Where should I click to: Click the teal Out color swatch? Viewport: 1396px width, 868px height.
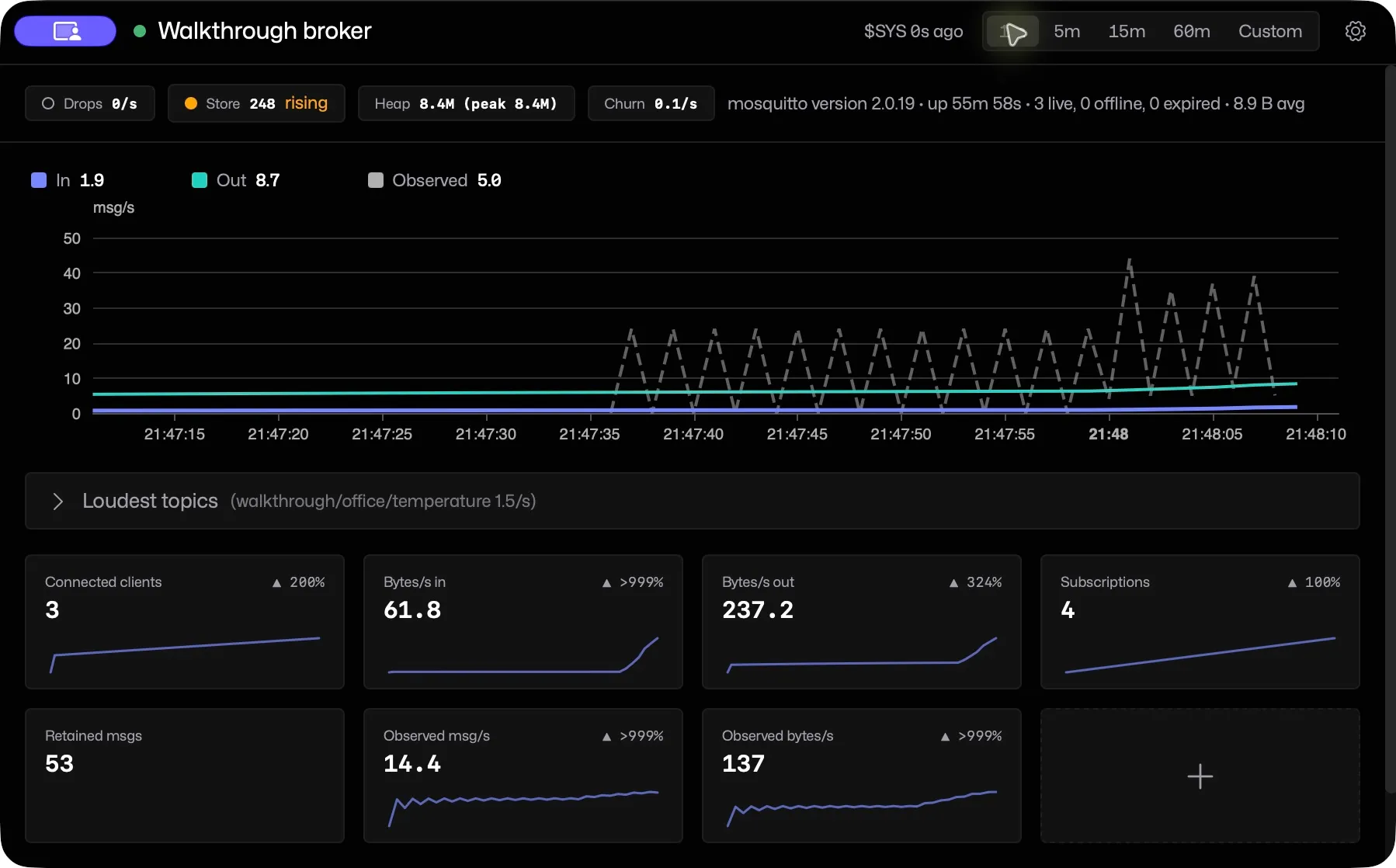200,180
